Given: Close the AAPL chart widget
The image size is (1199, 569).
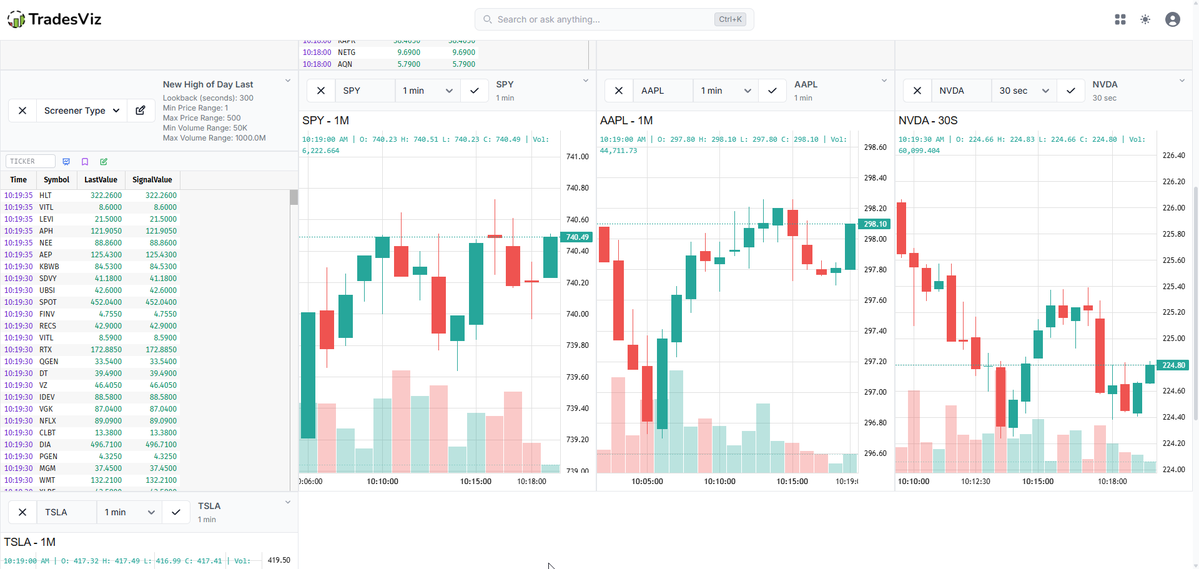Looking at the screenshot, I should click(x=619, y=90).
